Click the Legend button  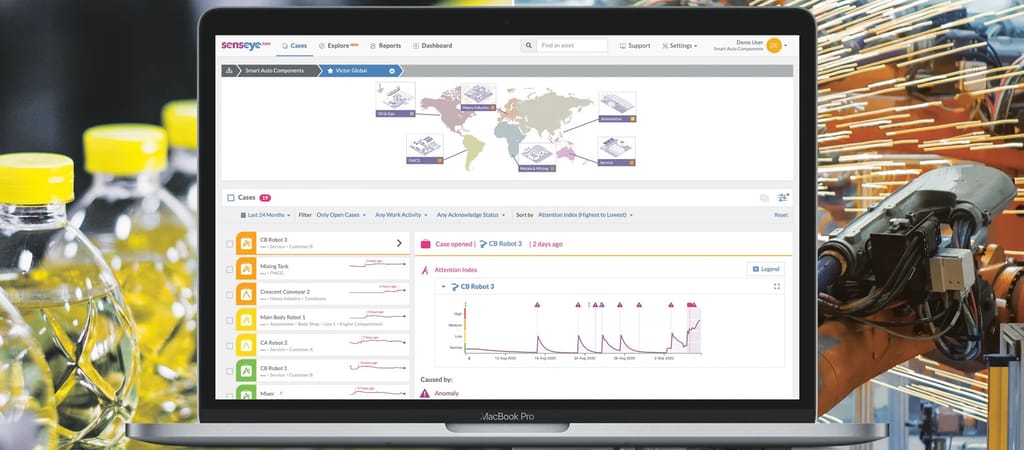point(766,269)
